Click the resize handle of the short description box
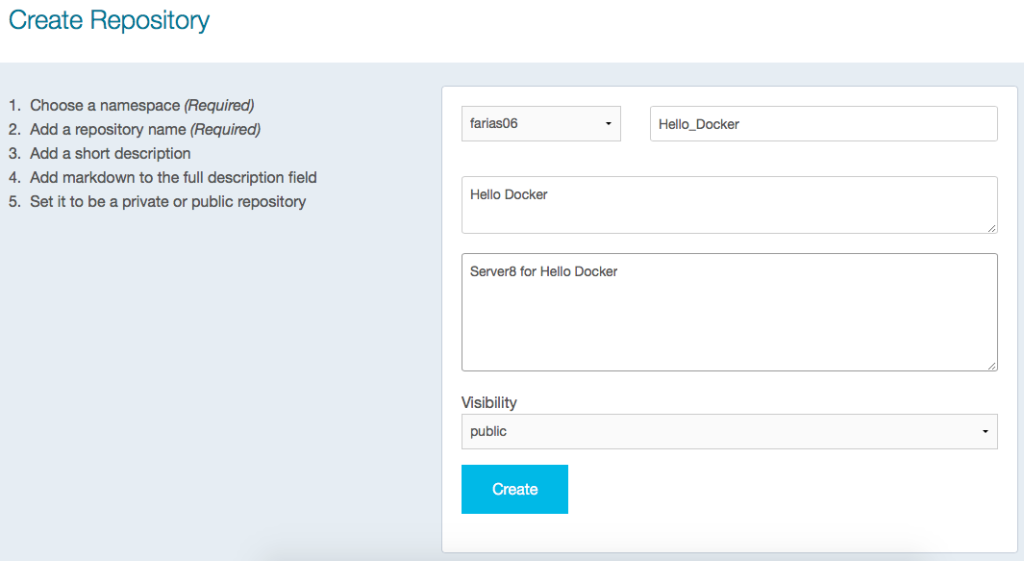 pos(992,228)
